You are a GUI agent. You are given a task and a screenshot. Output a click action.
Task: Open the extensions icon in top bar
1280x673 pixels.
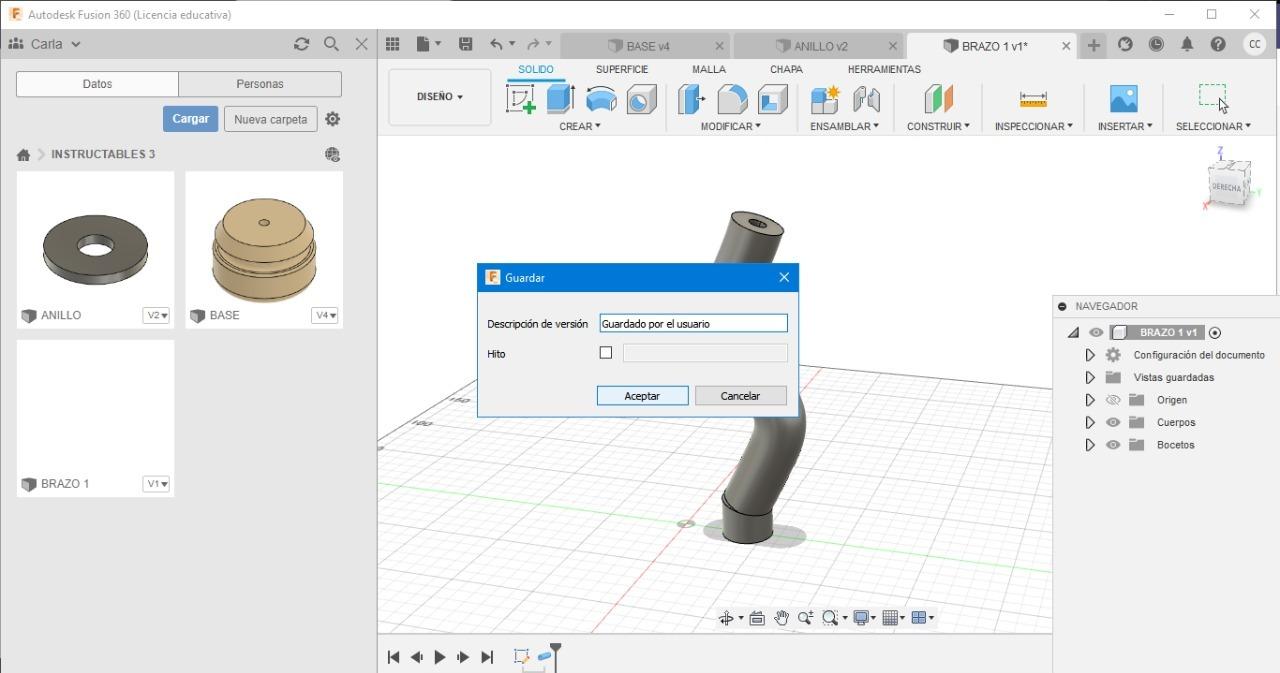[1125, 44]
